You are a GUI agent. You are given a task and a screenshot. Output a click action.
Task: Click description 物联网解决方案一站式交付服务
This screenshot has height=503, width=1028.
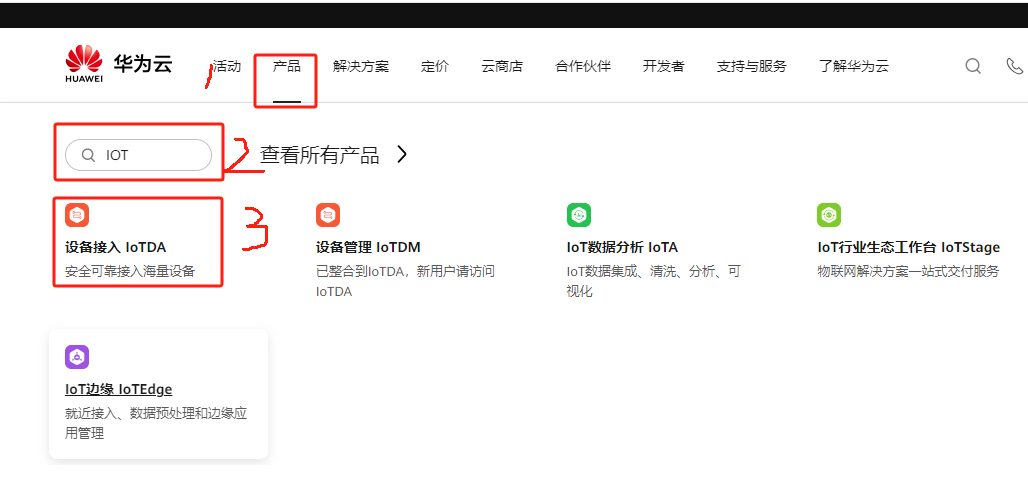[908, 271]
